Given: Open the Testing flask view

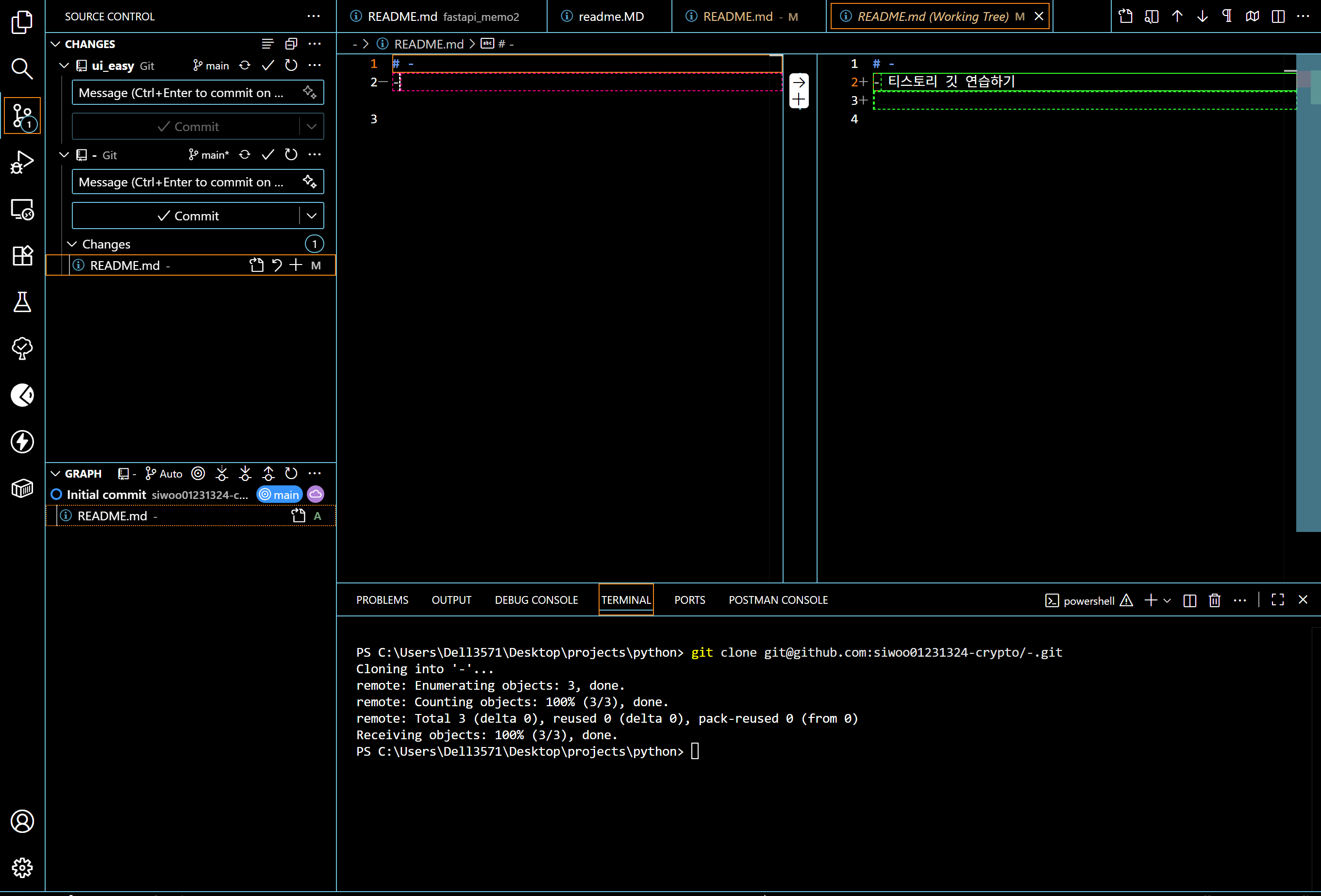Looking at the screenshot, I should (x=21, y=302).
